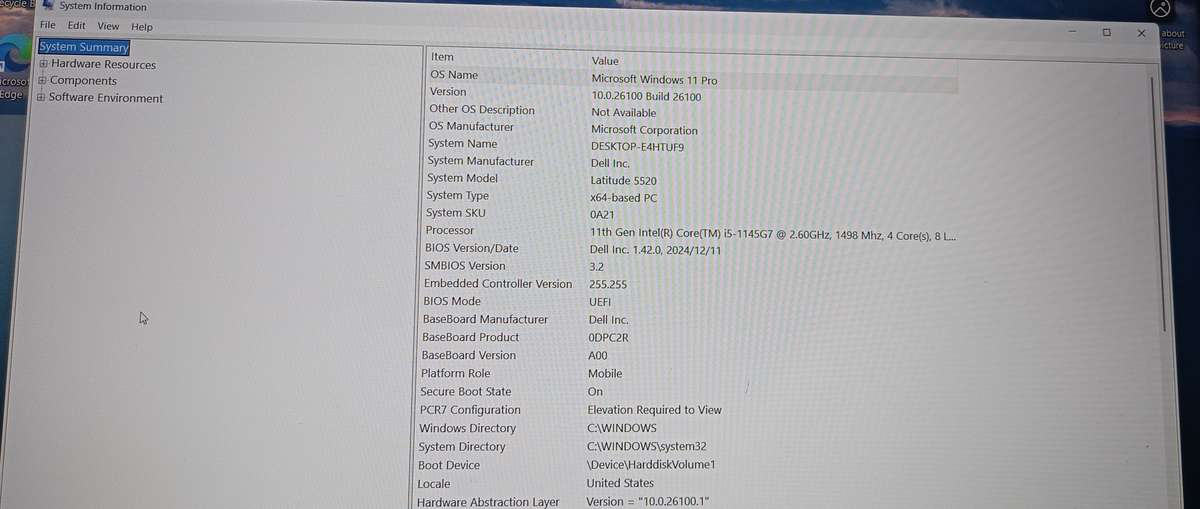Click the 0DPC2R value

[x=609, y=338]
